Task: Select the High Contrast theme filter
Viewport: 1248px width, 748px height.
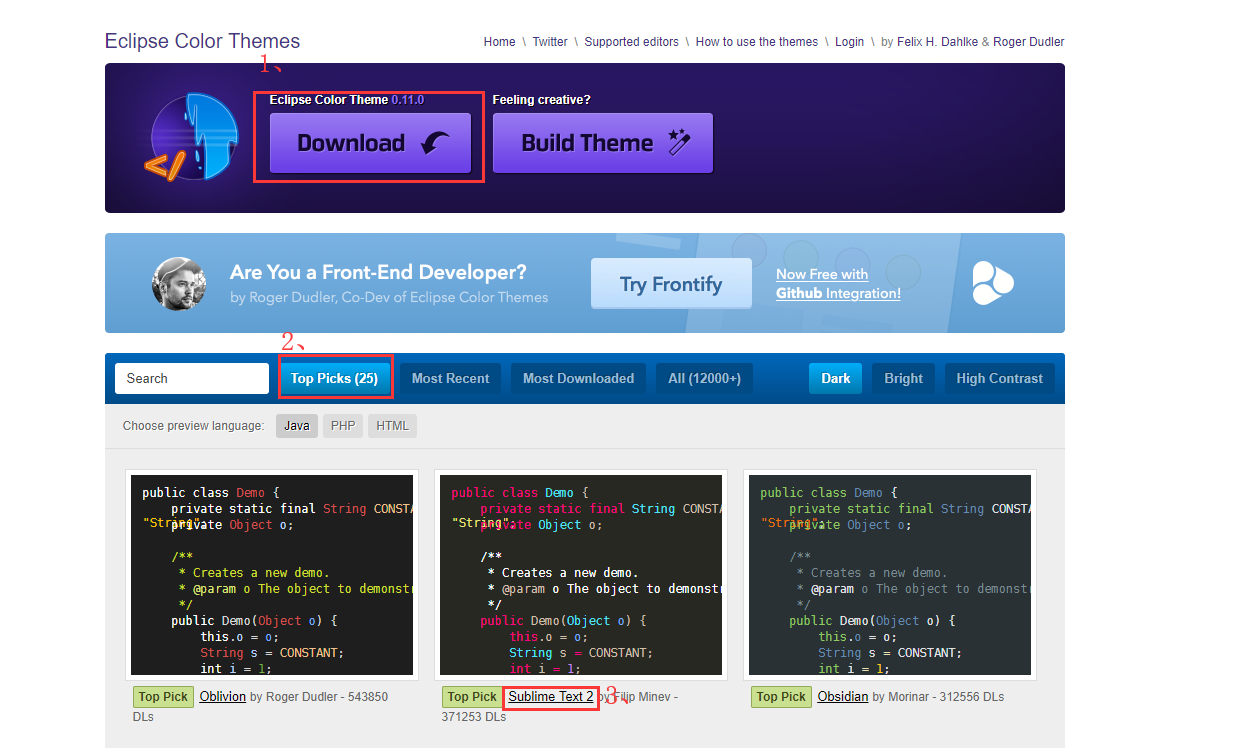Action: pos(999,378)
